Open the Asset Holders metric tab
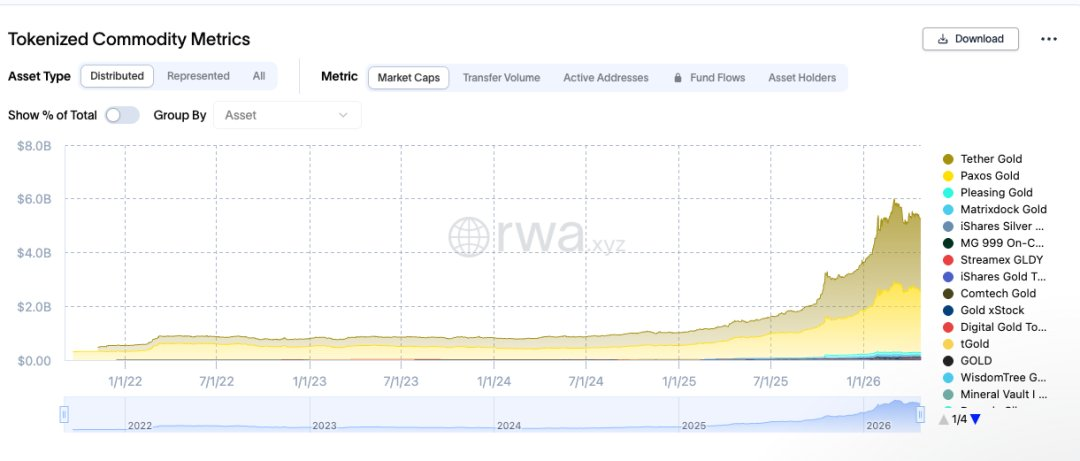Screen dimensions: 1080x461 tap(802, 78)
